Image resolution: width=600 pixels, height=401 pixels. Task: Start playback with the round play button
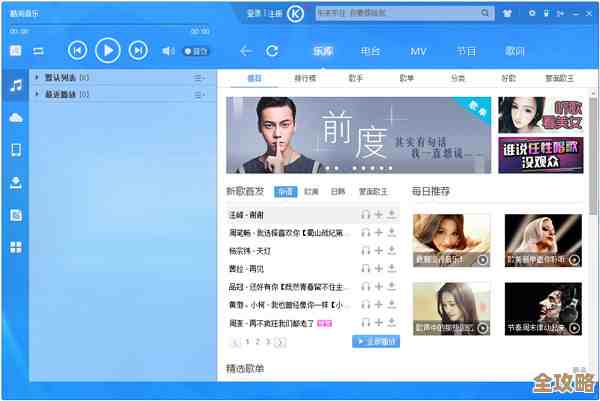(x=108, y=51)
